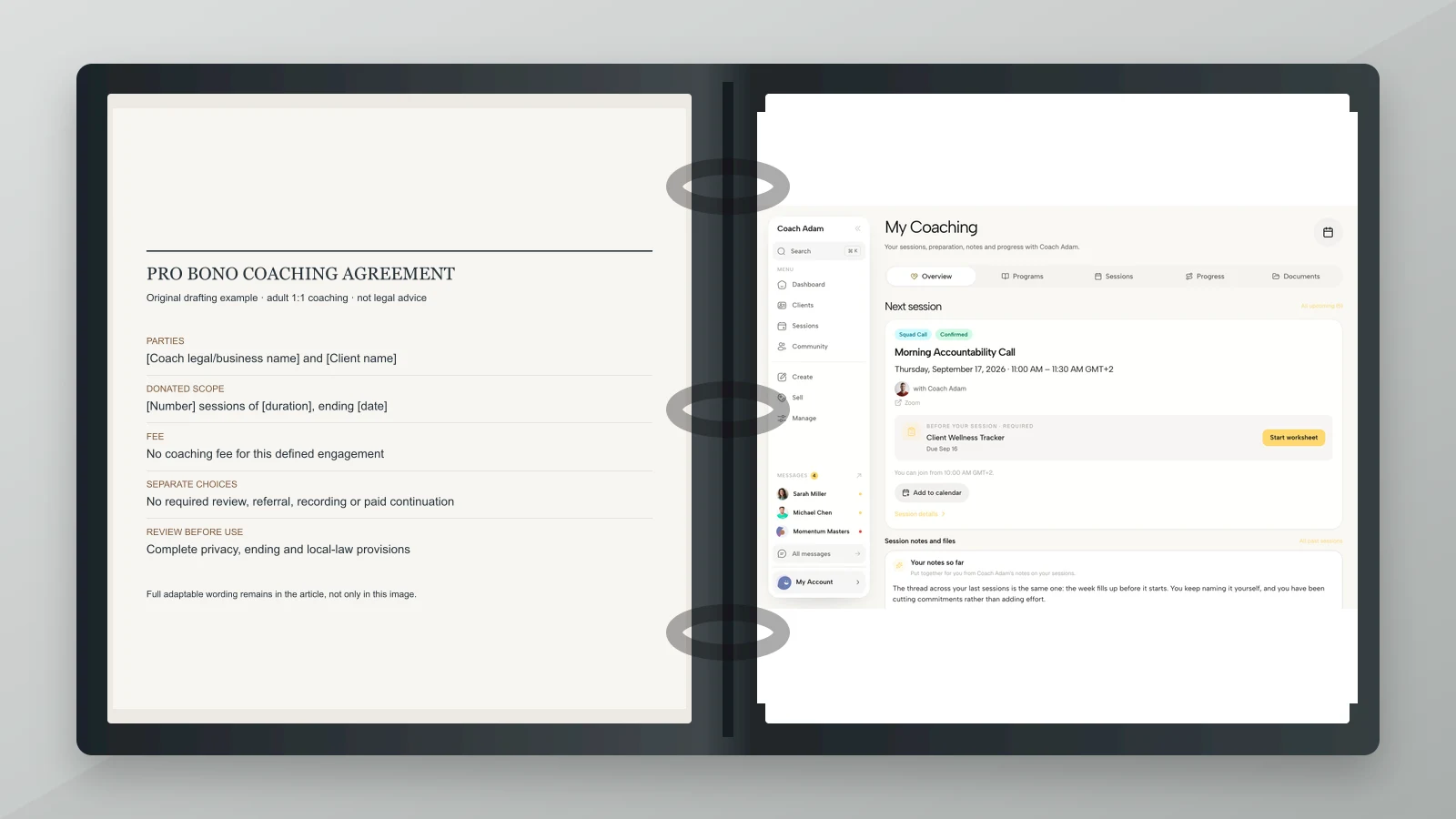Image resolution: width=1456 pixels, height=819 pixels.
Task: Click the Pro Bono Coaching Agreement heading
Action: (300, 274)
